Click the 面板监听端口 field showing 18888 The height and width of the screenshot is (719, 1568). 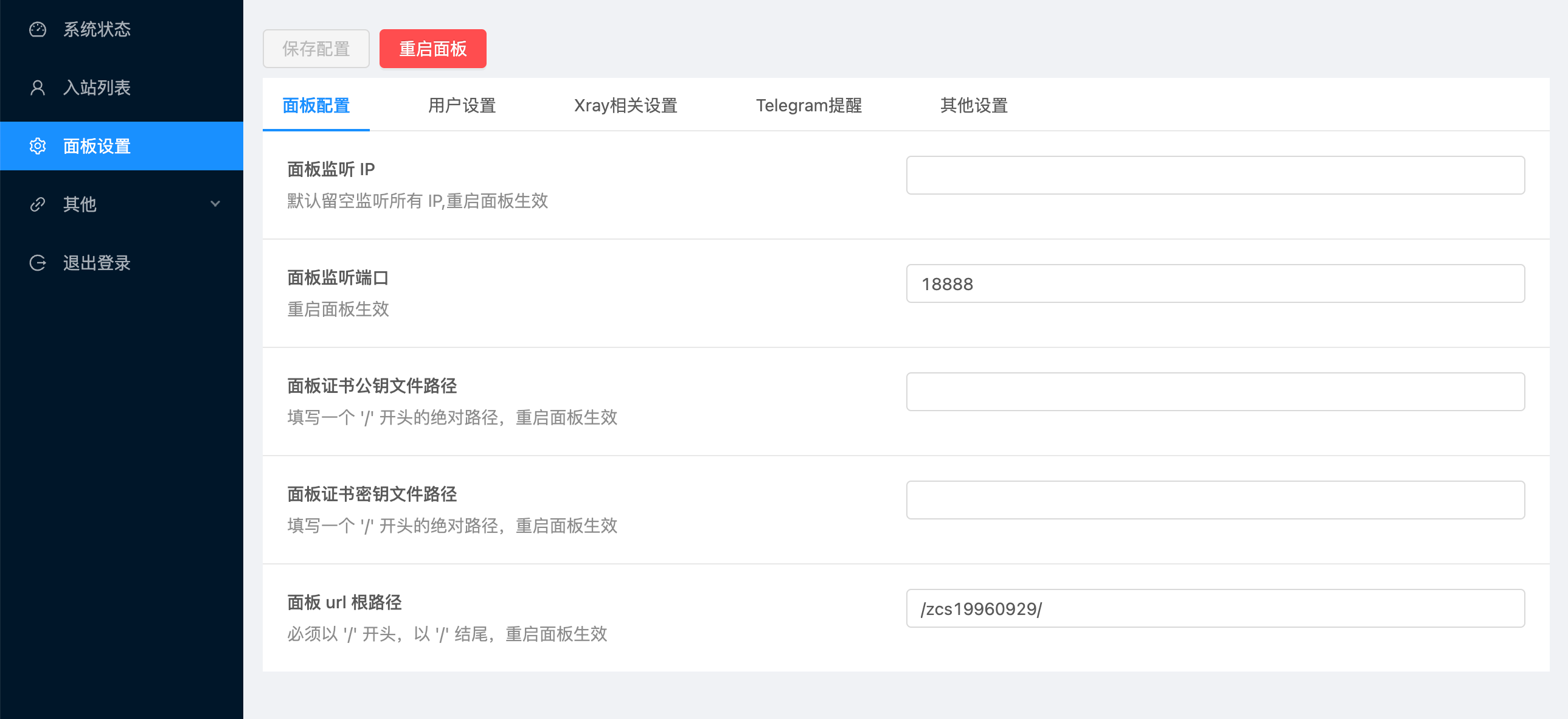1215,283
